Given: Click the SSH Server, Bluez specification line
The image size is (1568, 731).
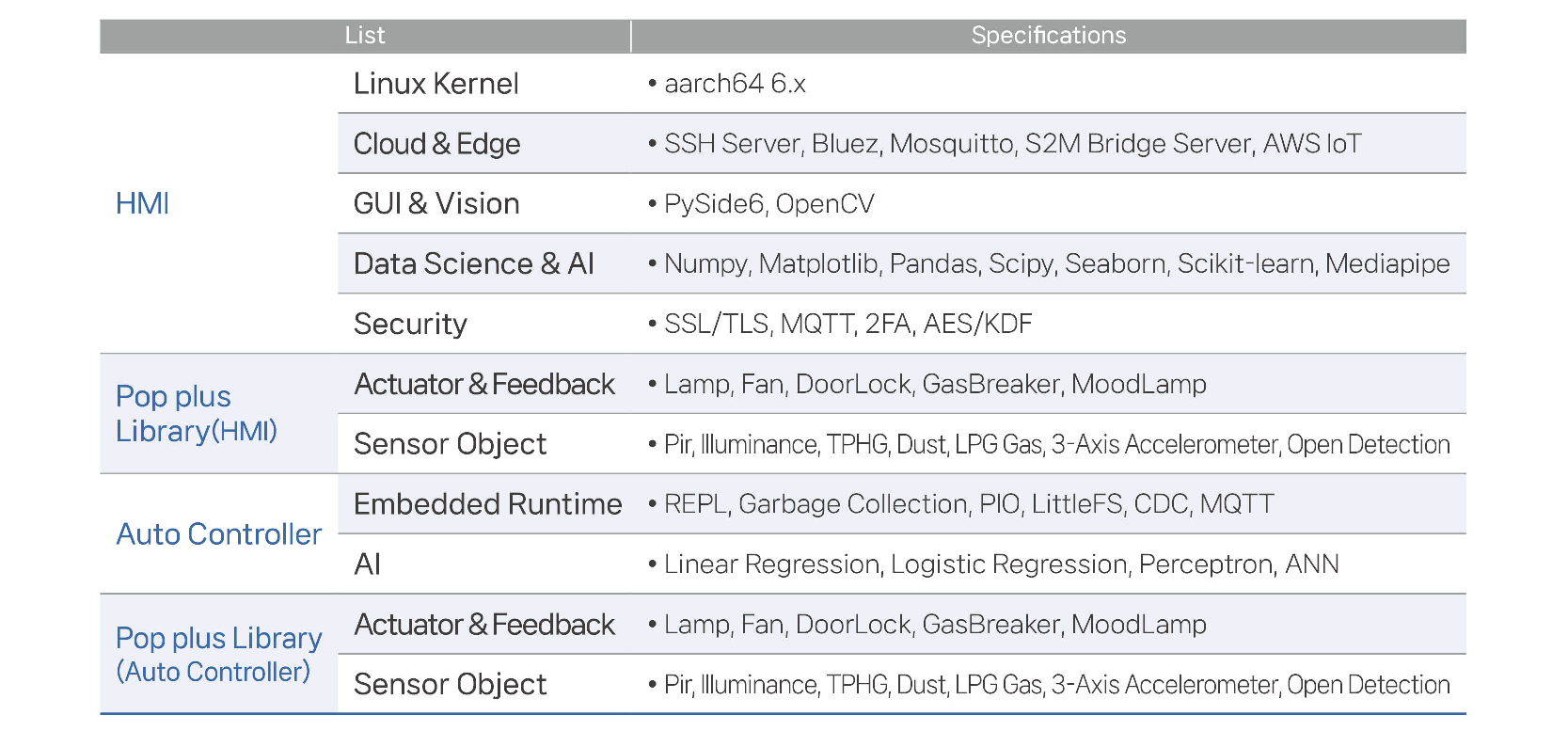Looking at the screenshot, I should (x=1012, y=144).
